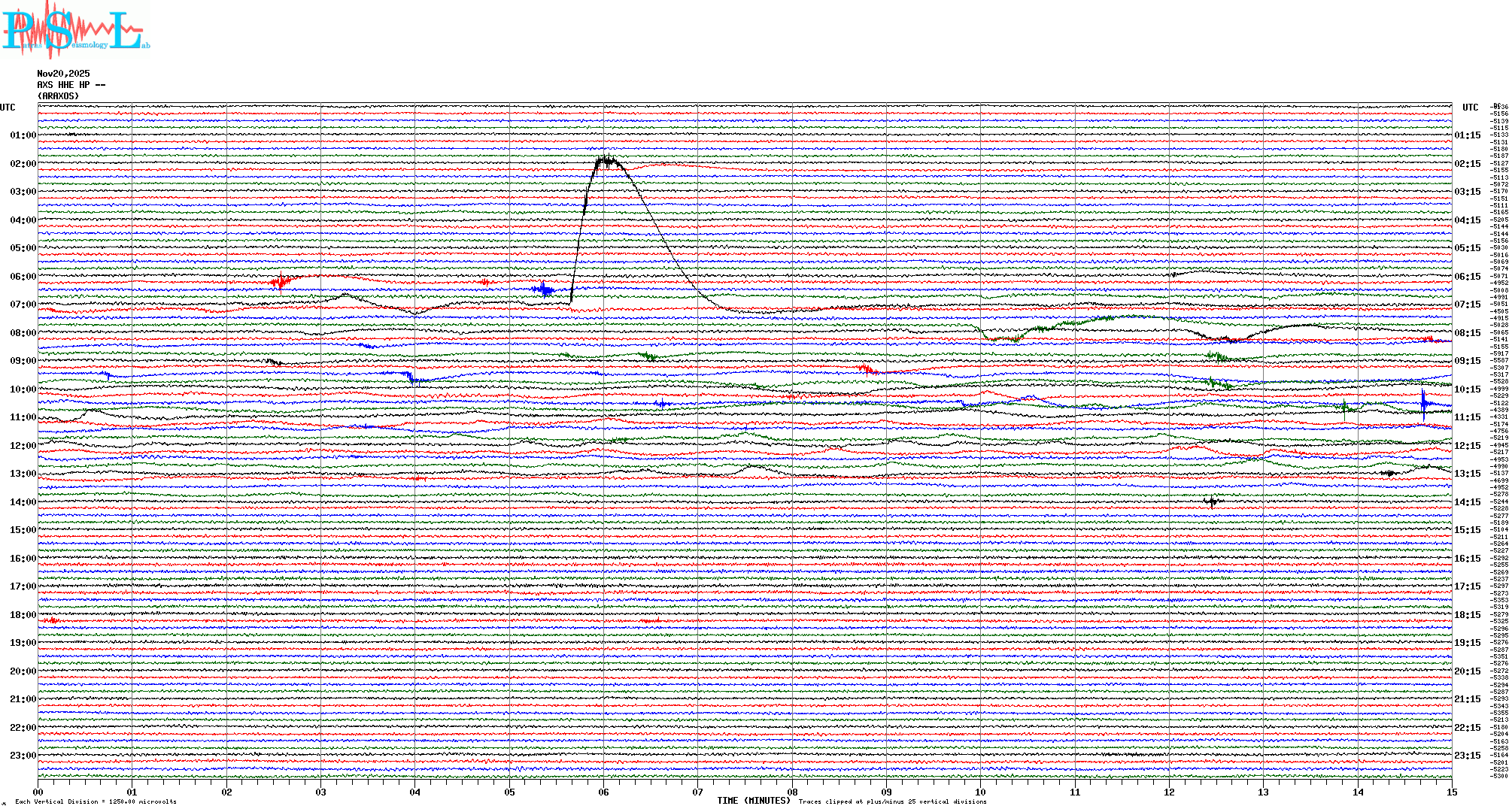Screen dimensions: 1512x812
Task: Select the 10:15 time marker on right
Action: tap(1467, 389)
